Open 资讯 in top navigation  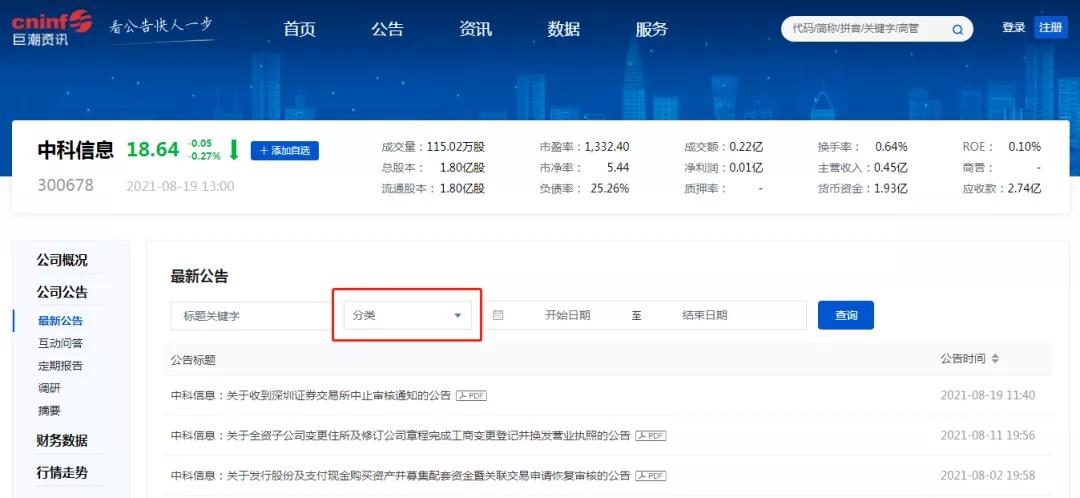tap(475, 29)
